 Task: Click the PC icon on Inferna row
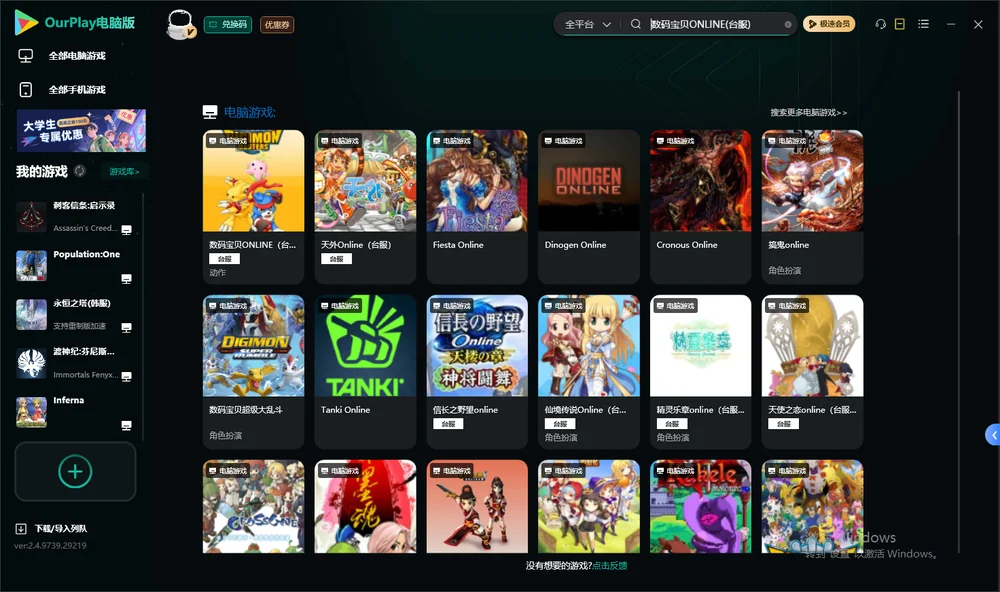point(126,426)
